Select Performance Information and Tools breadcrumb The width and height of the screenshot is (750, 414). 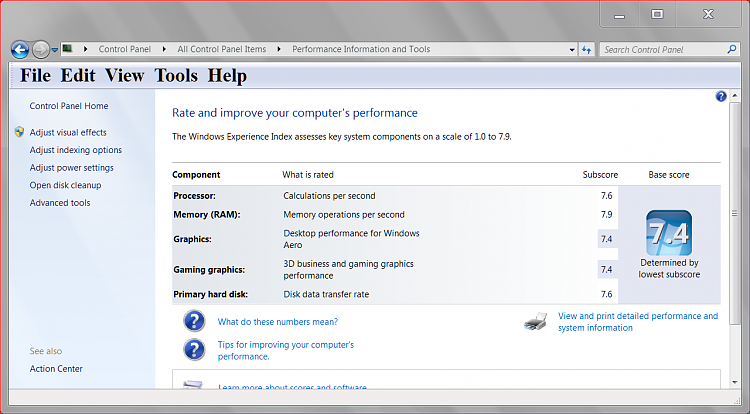click(361, 49)
